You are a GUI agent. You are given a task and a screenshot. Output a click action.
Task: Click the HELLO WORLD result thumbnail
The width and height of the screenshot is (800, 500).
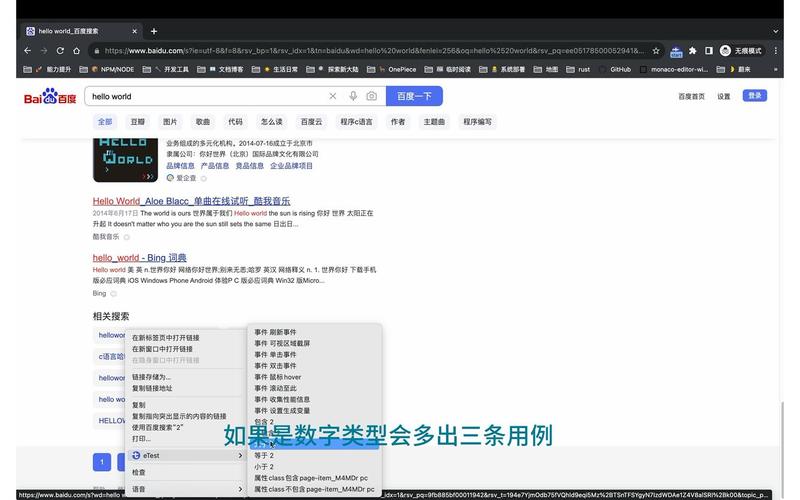pos(126,160)
